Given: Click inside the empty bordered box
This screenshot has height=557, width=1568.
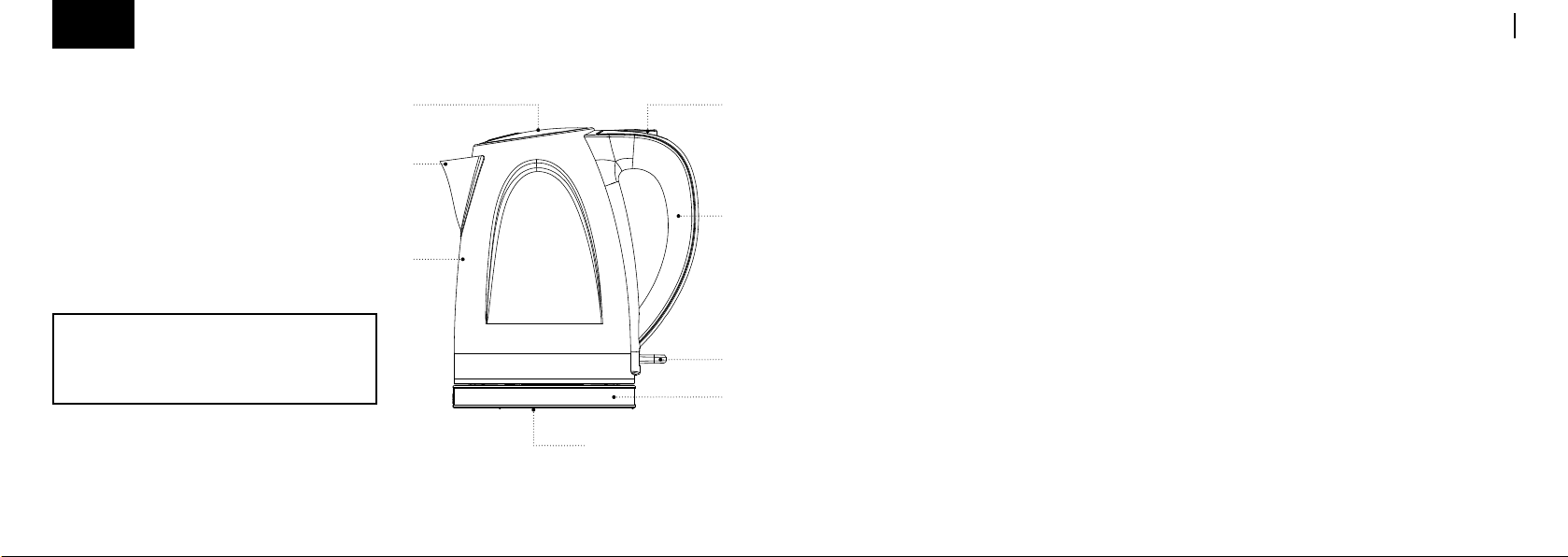Looking at the screenshot, I should (x=215, y=359).
